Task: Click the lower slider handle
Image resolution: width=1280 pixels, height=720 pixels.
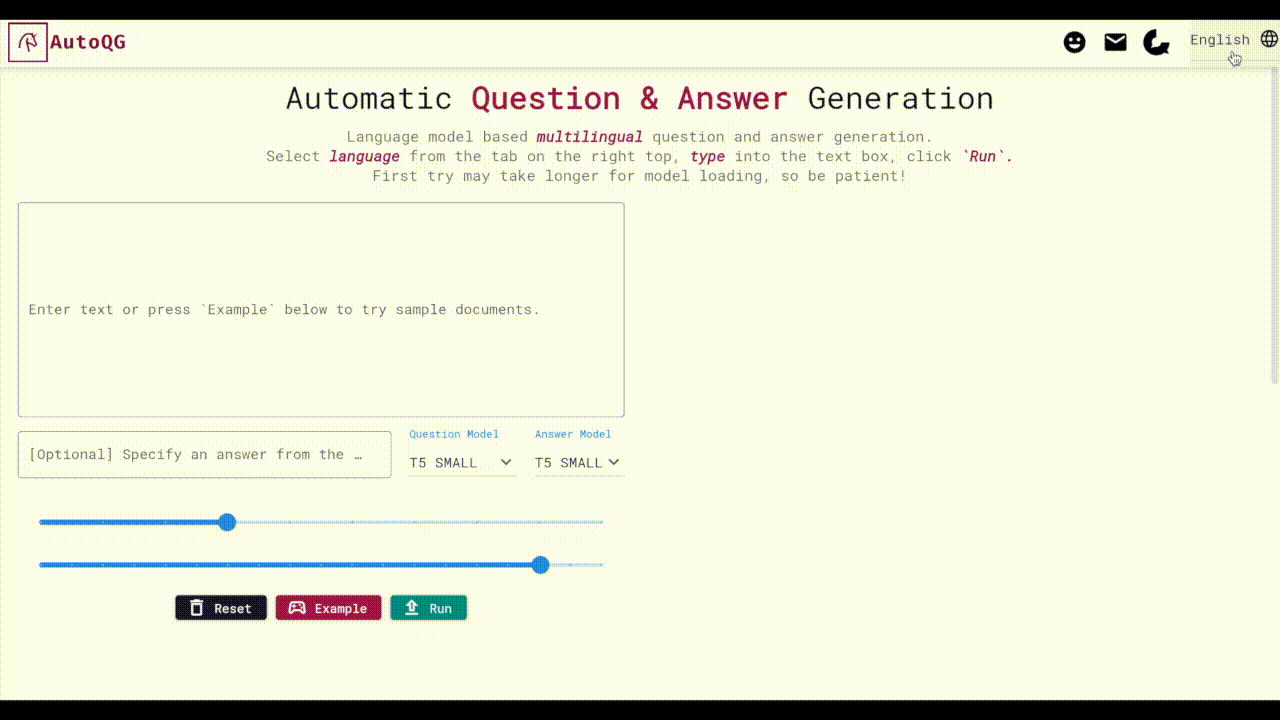Action: 541,565
